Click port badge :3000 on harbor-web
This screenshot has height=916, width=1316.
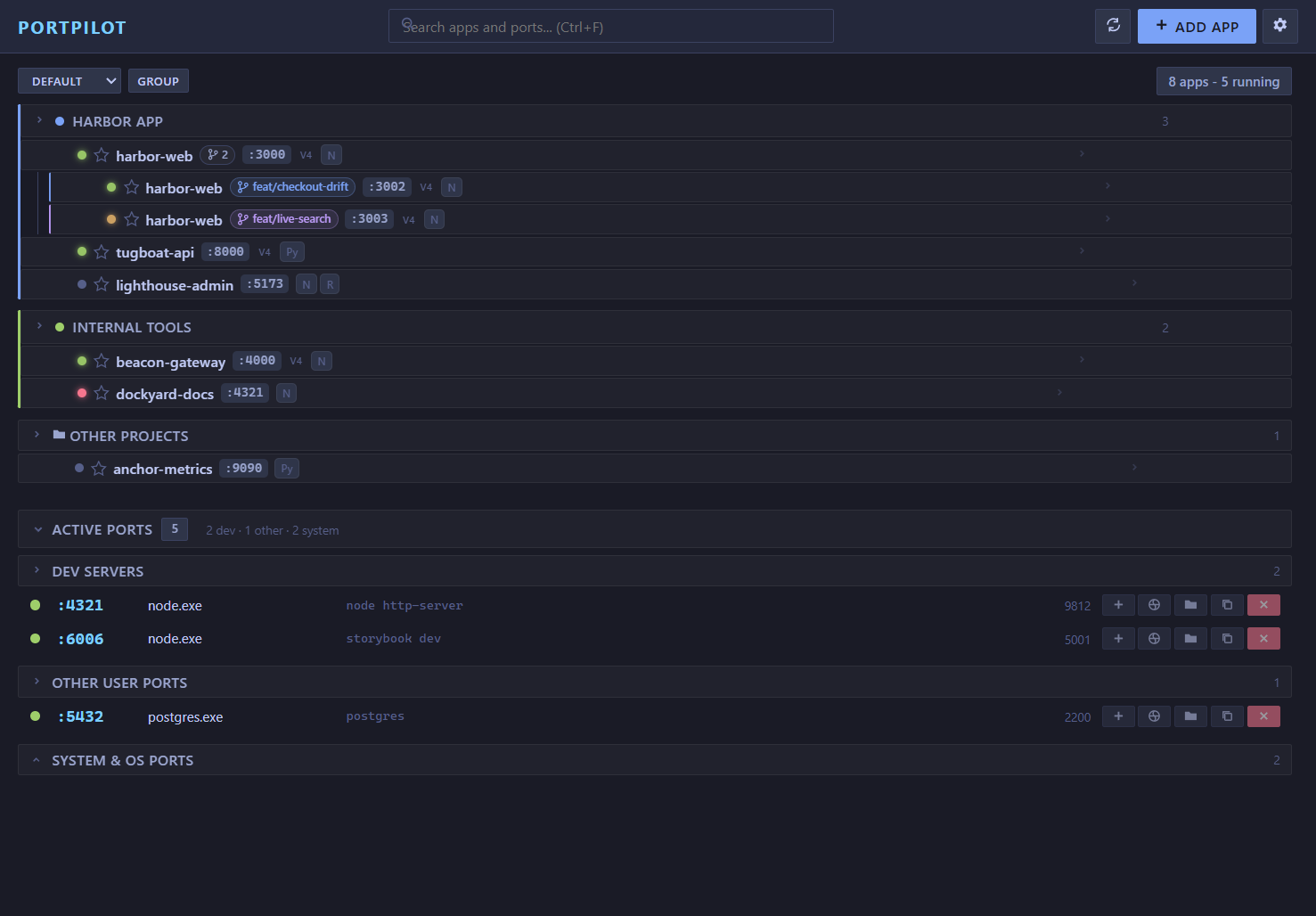point(267,155)
